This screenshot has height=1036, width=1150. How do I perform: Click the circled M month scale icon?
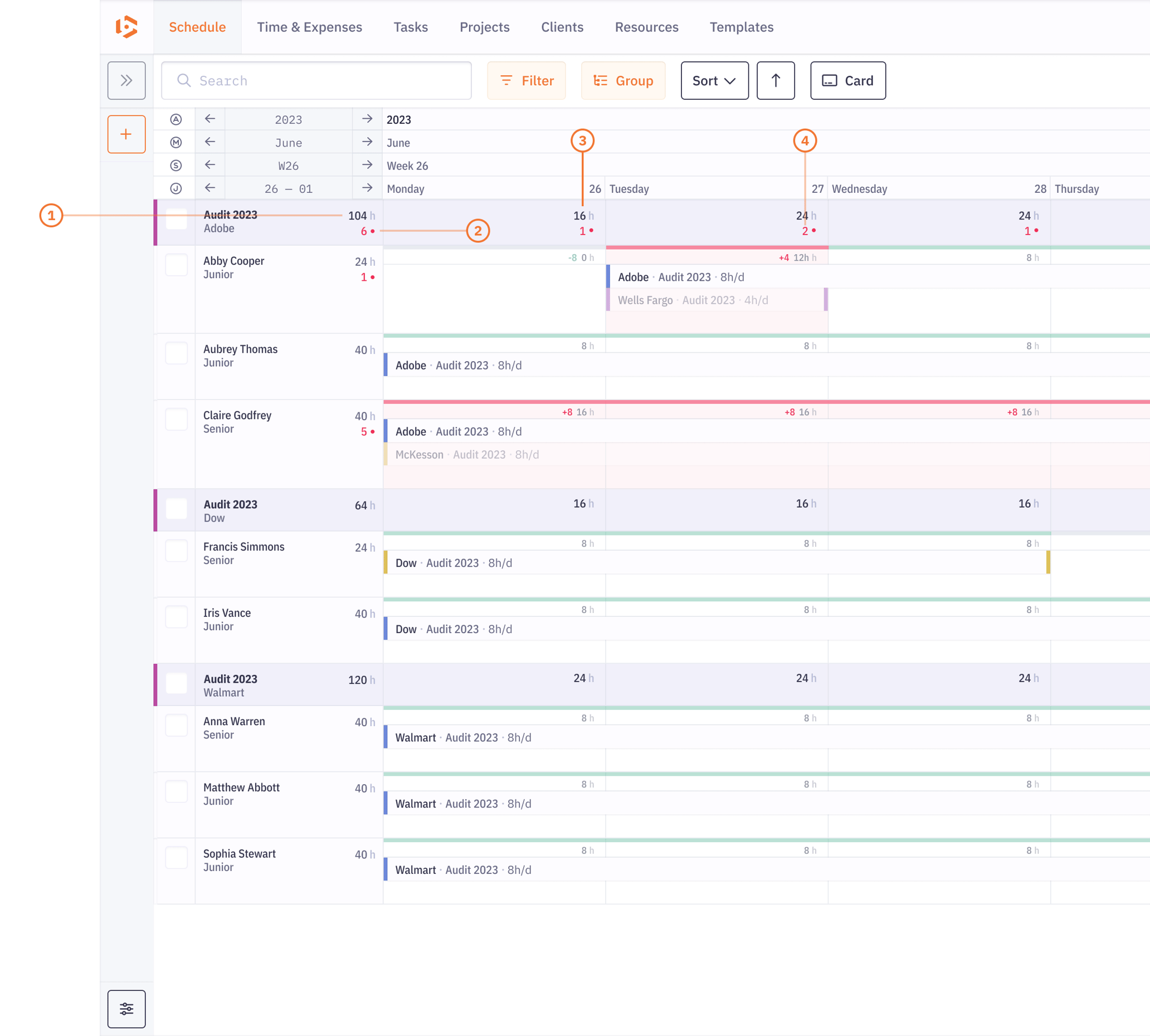tap(176, 142)
